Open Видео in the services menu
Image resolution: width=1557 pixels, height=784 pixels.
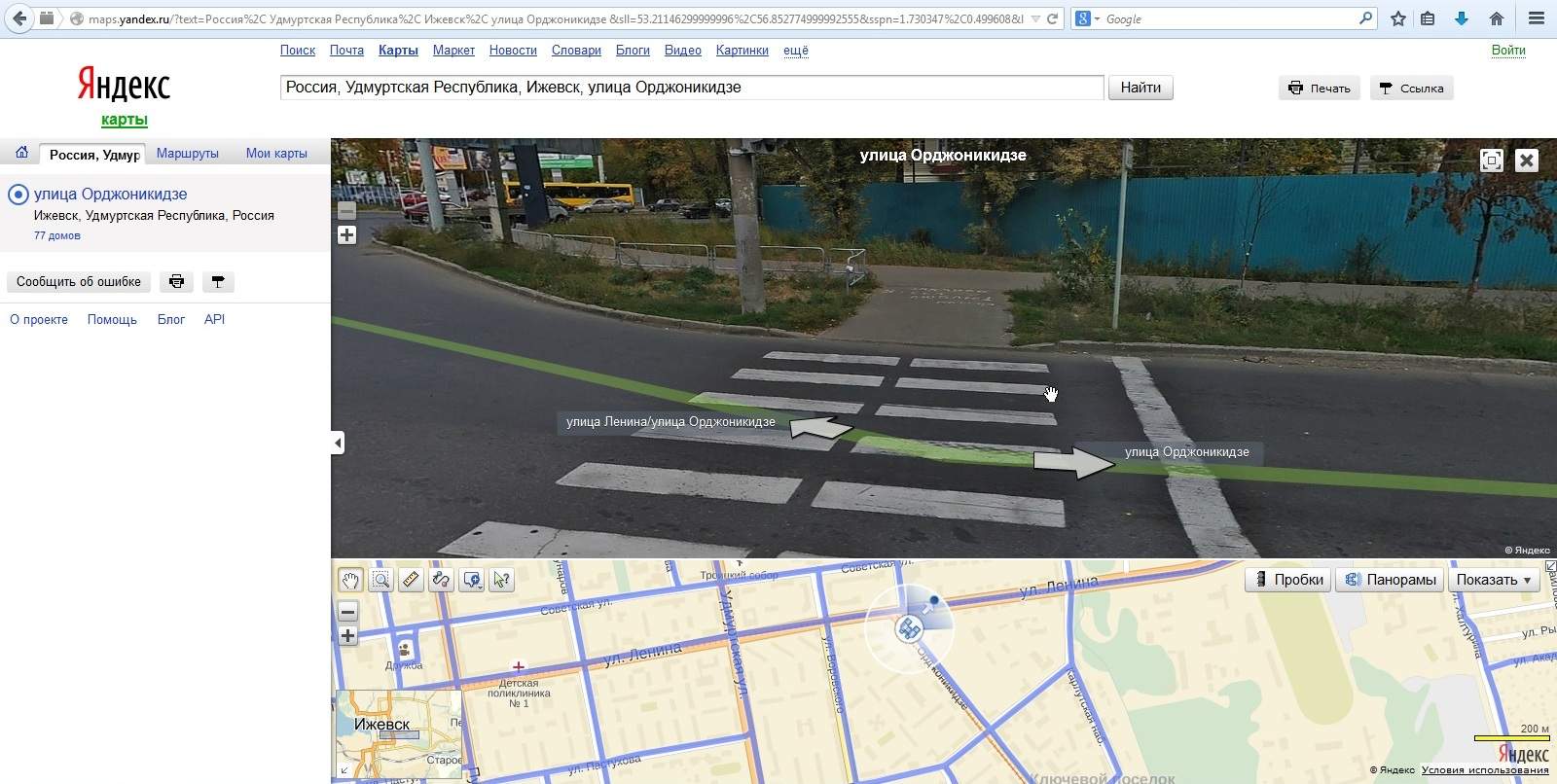pos(683,51)
